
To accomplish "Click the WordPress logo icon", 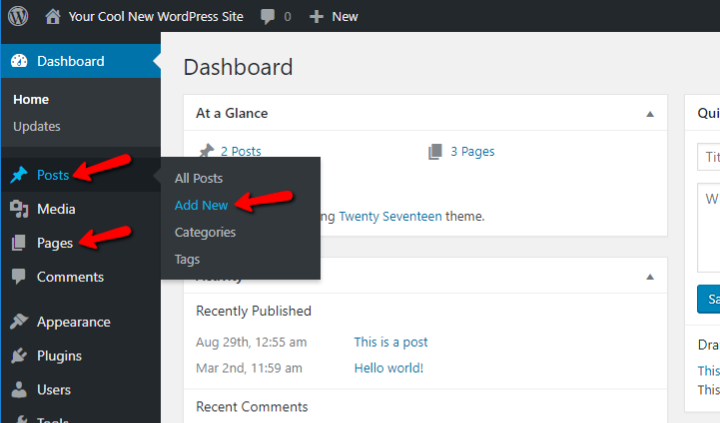I will 18,16.
